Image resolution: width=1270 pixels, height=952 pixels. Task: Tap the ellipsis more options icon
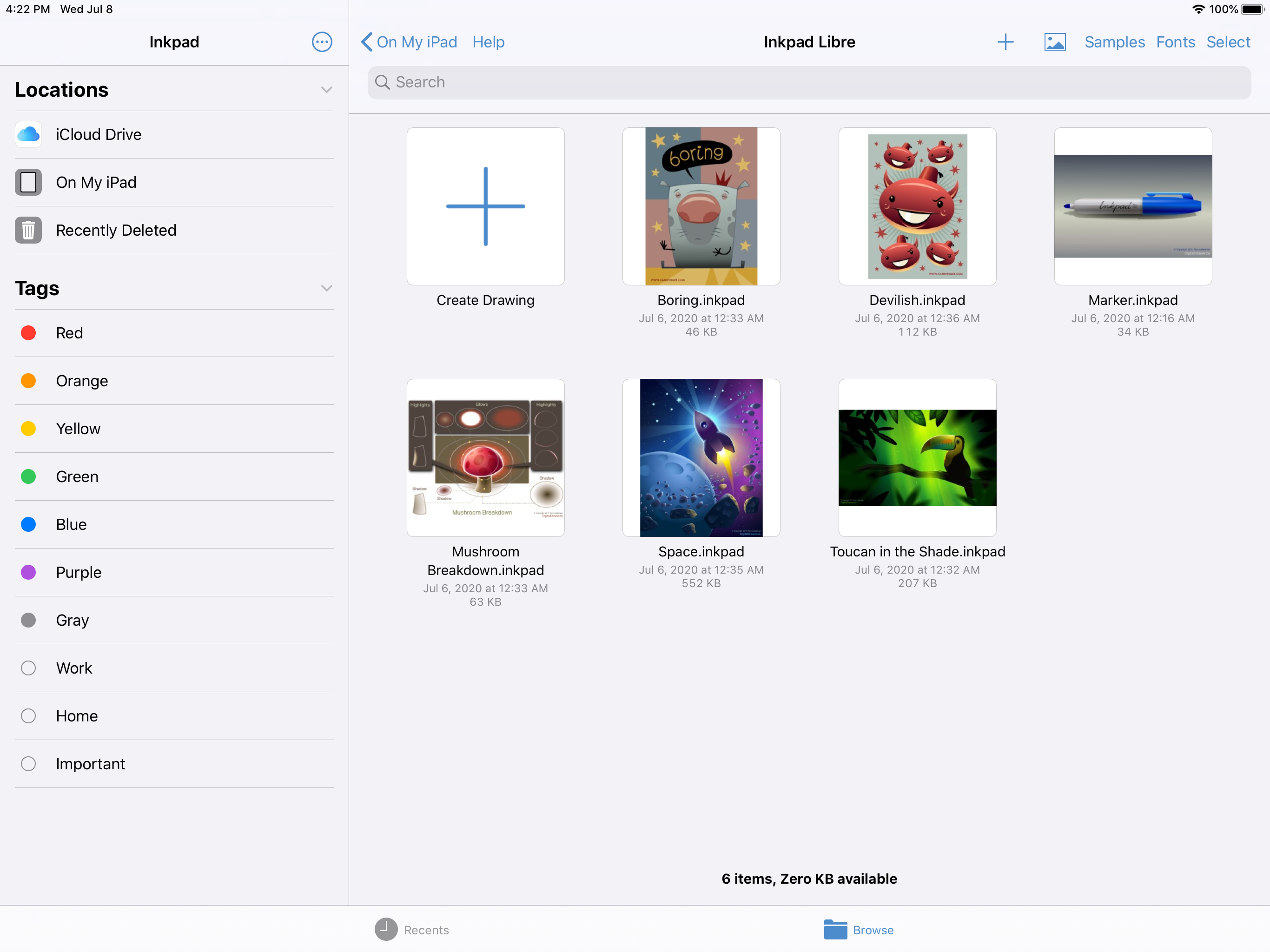click(x=322, y=42)
